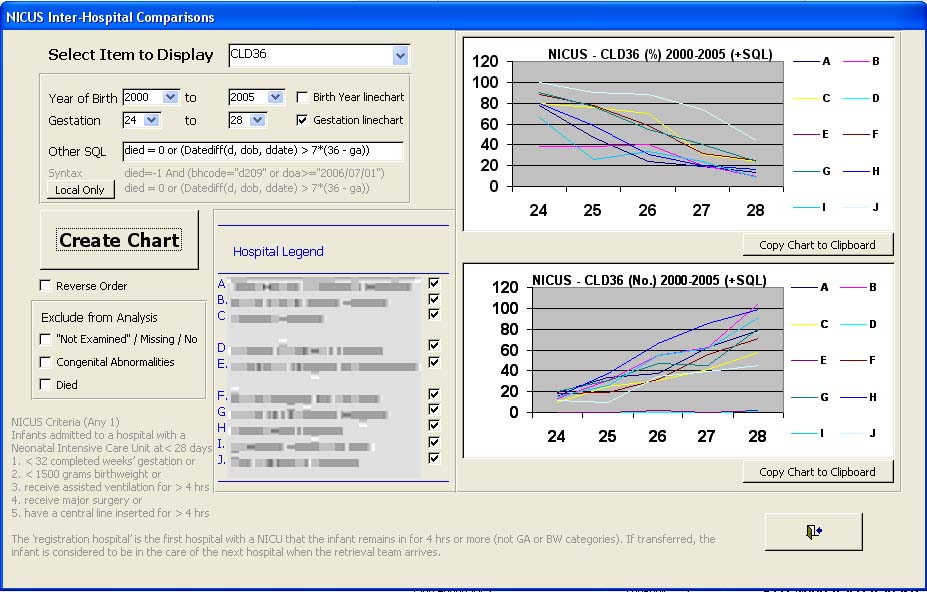Expand the Gestation end value dropdown

click(x=257, y=120)
